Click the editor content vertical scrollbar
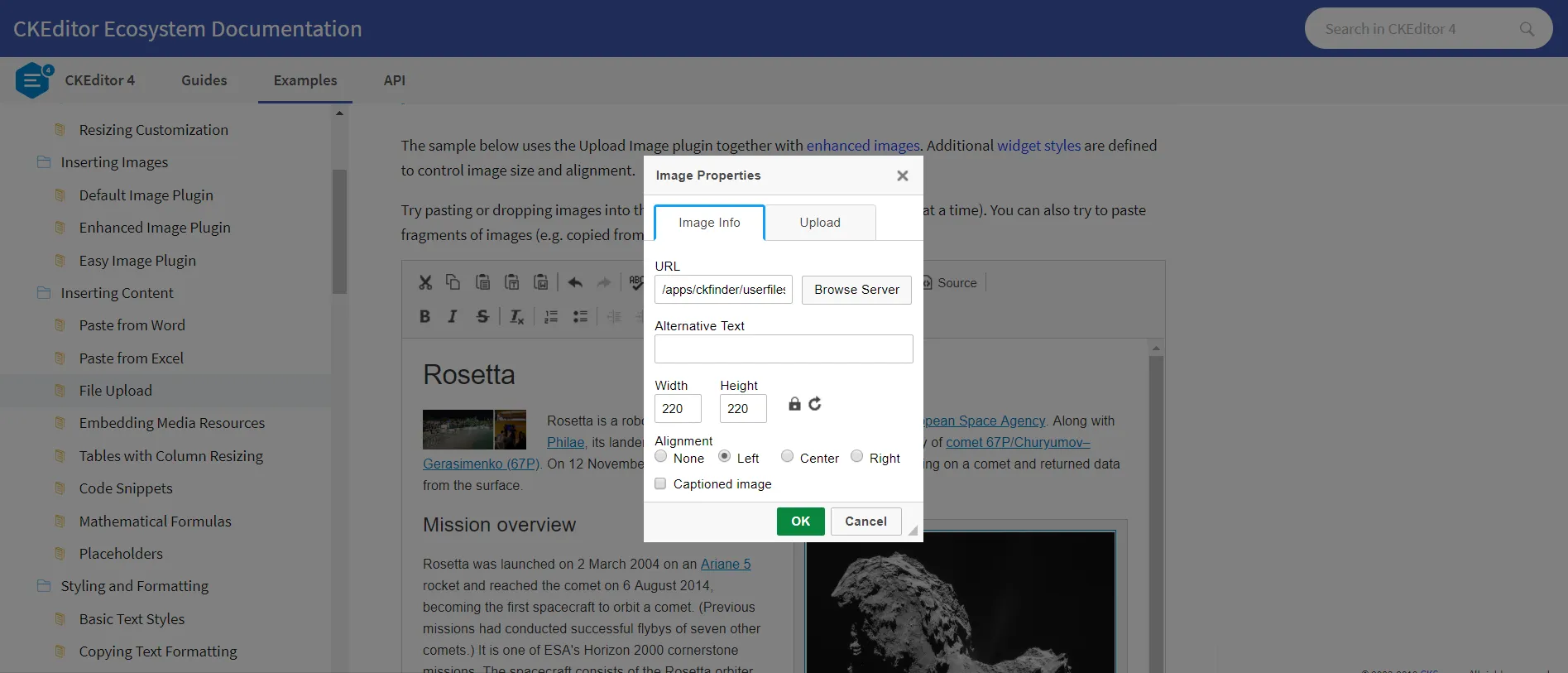1568x673 pixels. (x=1156, y=513)
